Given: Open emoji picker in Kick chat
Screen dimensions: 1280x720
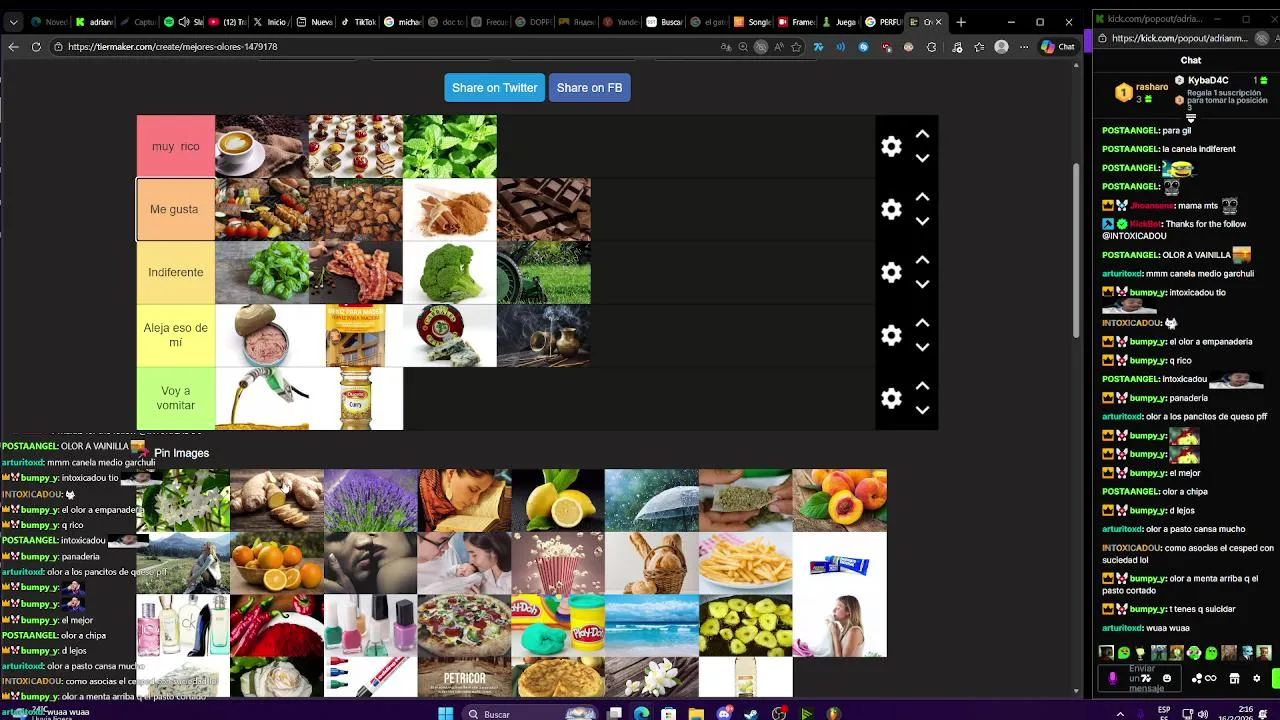Looking at the screenshot, I should point(1166,679).
